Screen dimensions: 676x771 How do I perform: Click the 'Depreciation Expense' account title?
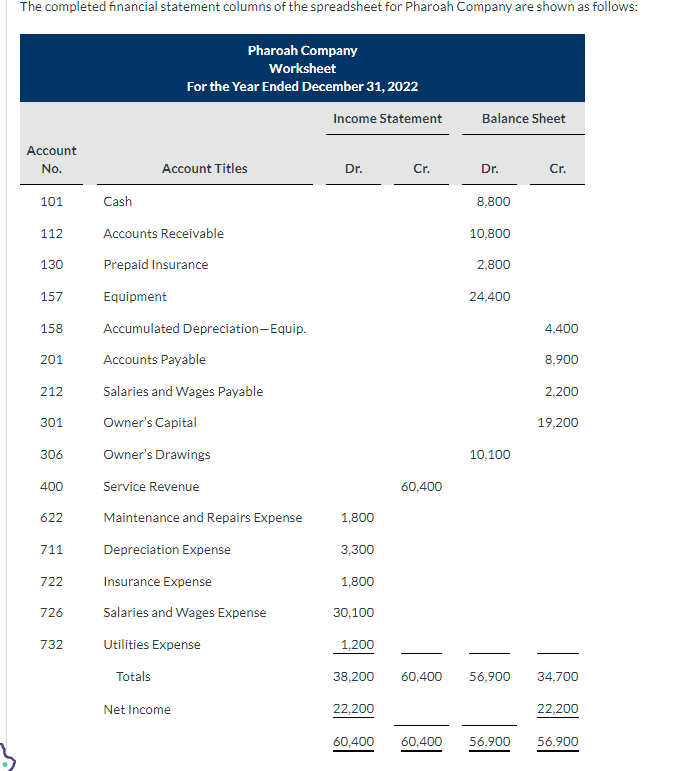point(167,550)
